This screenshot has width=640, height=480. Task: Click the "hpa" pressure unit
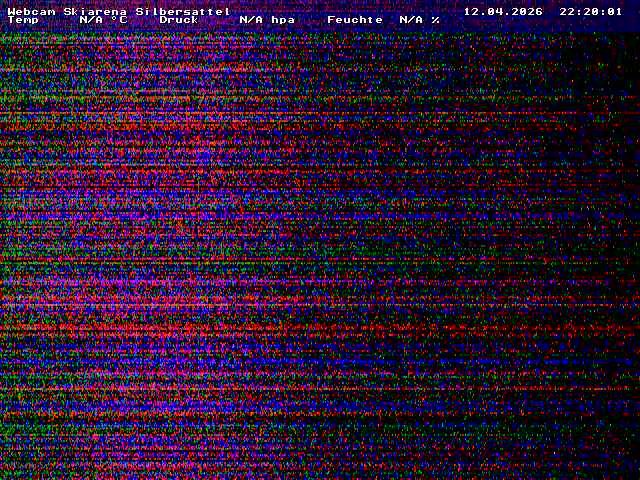pos(283,20)
